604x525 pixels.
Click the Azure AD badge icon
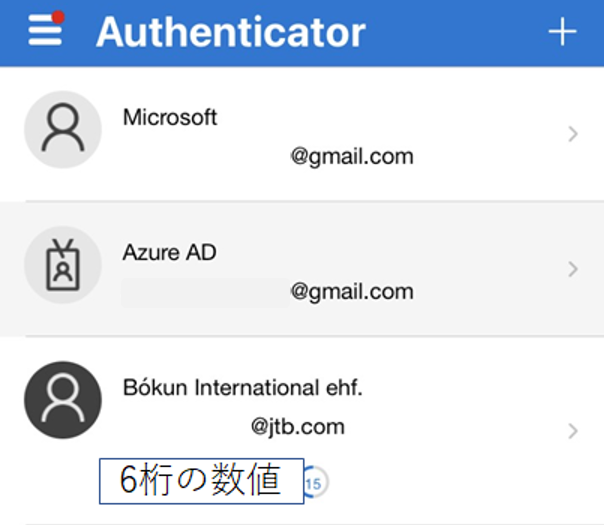(62, 266)
